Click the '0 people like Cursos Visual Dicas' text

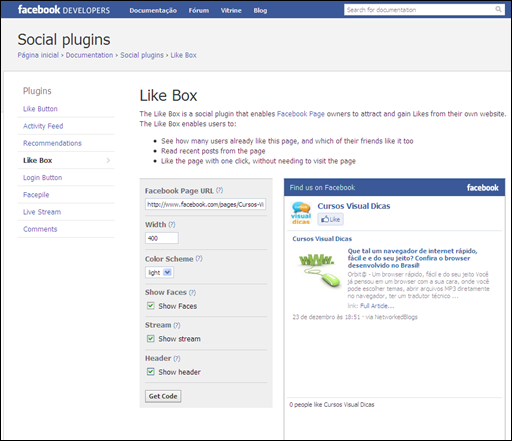(x=332, y=404)
